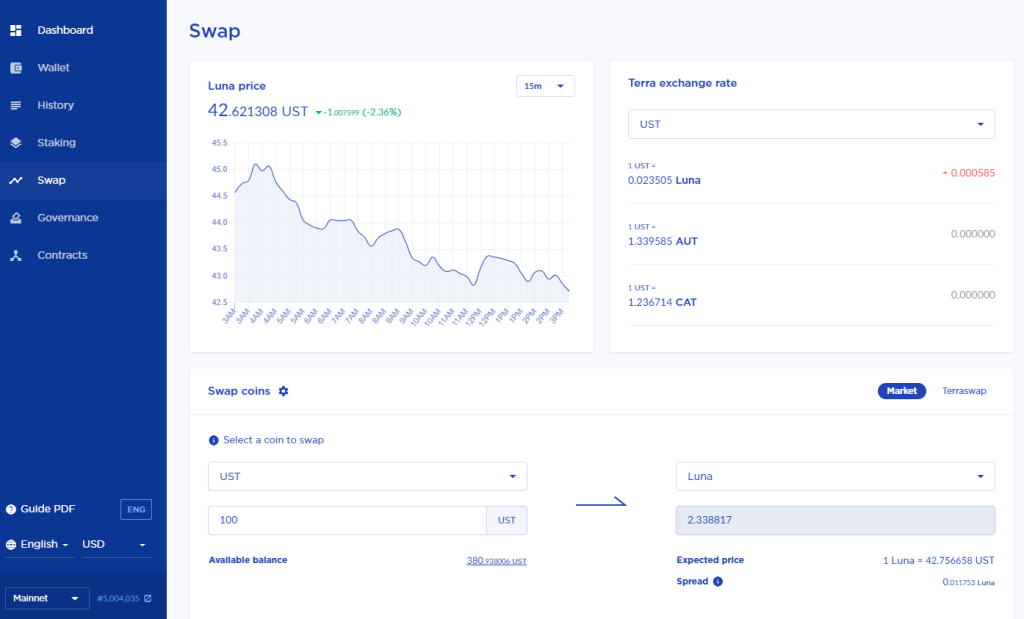Expand the Terra exchange rate UST dropdown
The width and height of the screenshot is (1024, 619).
tap(811, 124)
